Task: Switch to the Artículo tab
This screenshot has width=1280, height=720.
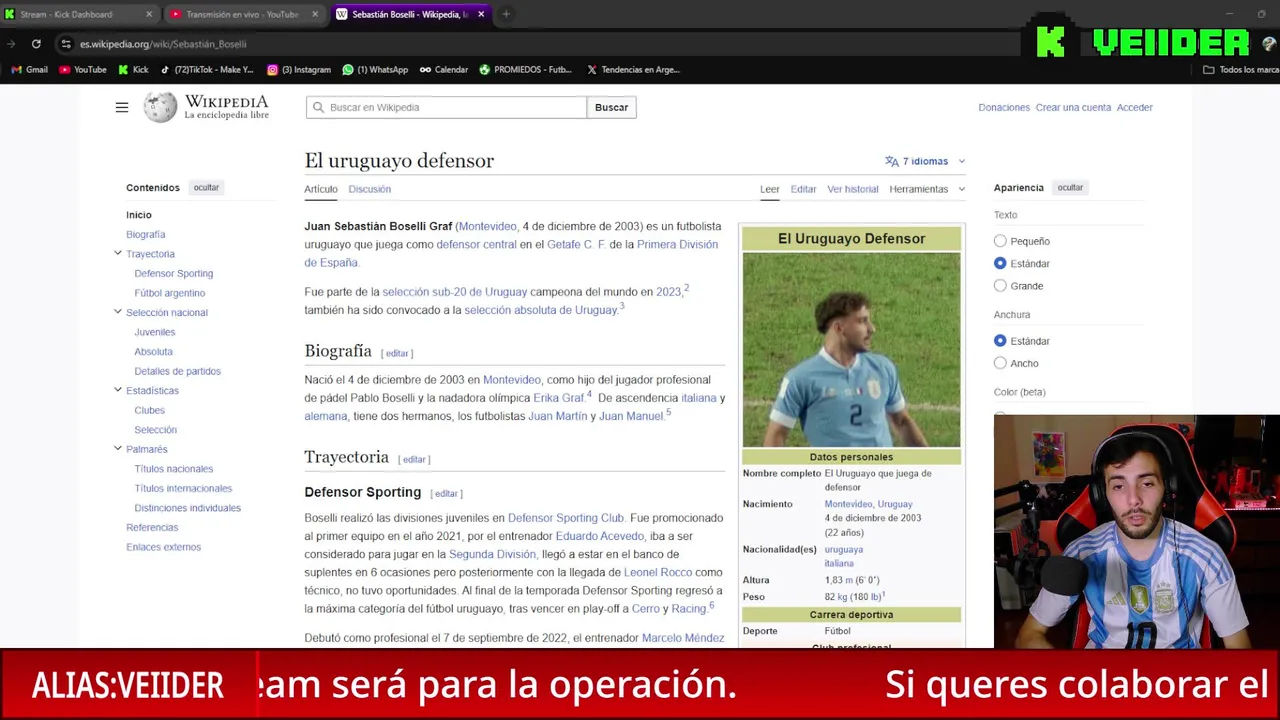Action: 321,189
